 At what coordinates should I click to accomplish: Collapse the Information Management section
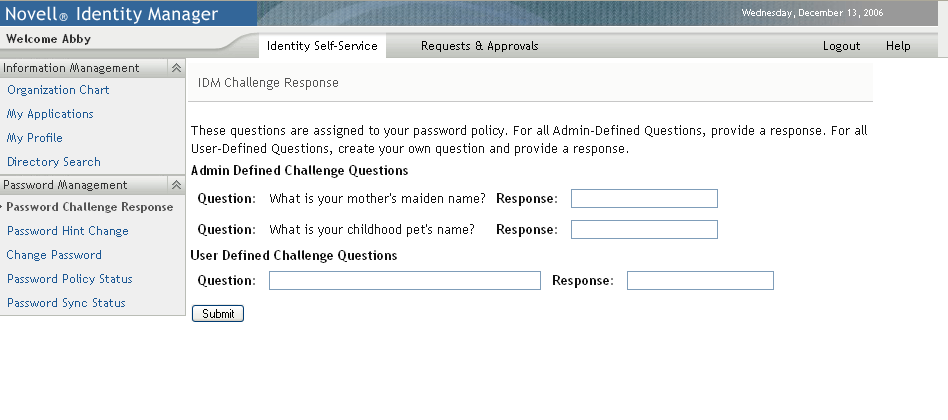tap(176, 68)
